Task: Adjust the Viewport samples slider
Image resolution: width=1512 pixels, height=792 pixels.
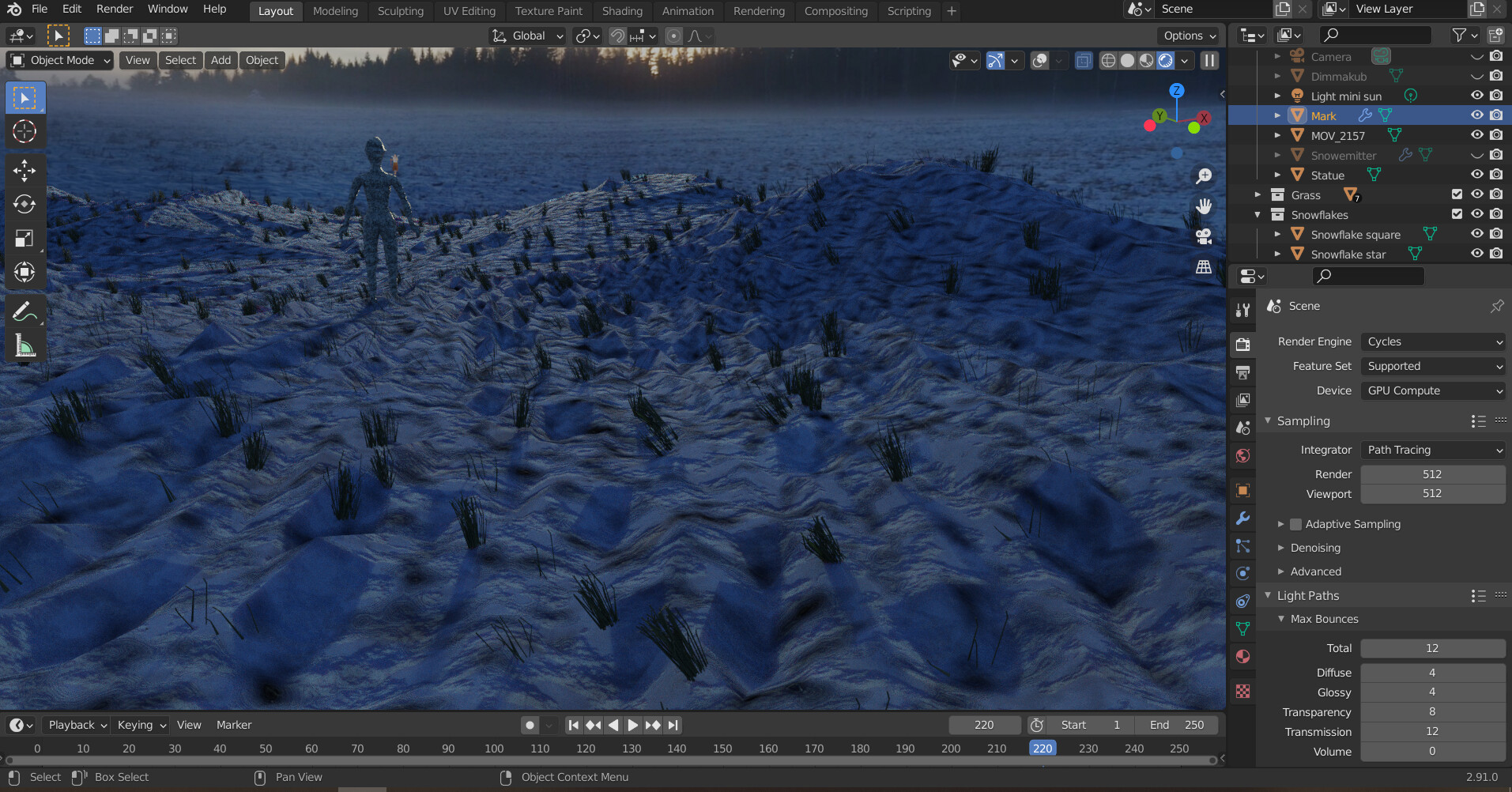Action: tap(1433, 493)
